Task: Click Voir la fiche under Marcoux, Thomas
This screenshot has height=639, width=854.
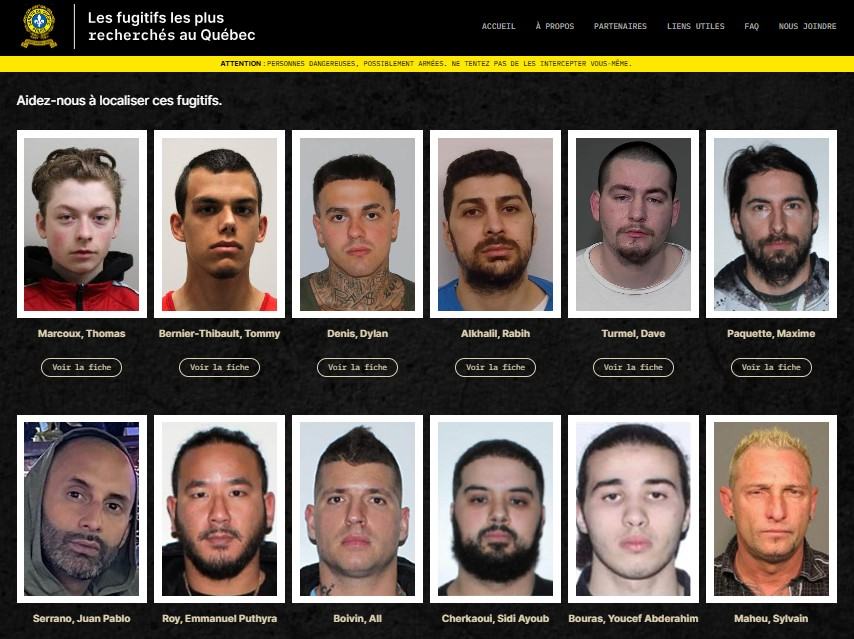Action: point(81,367)
